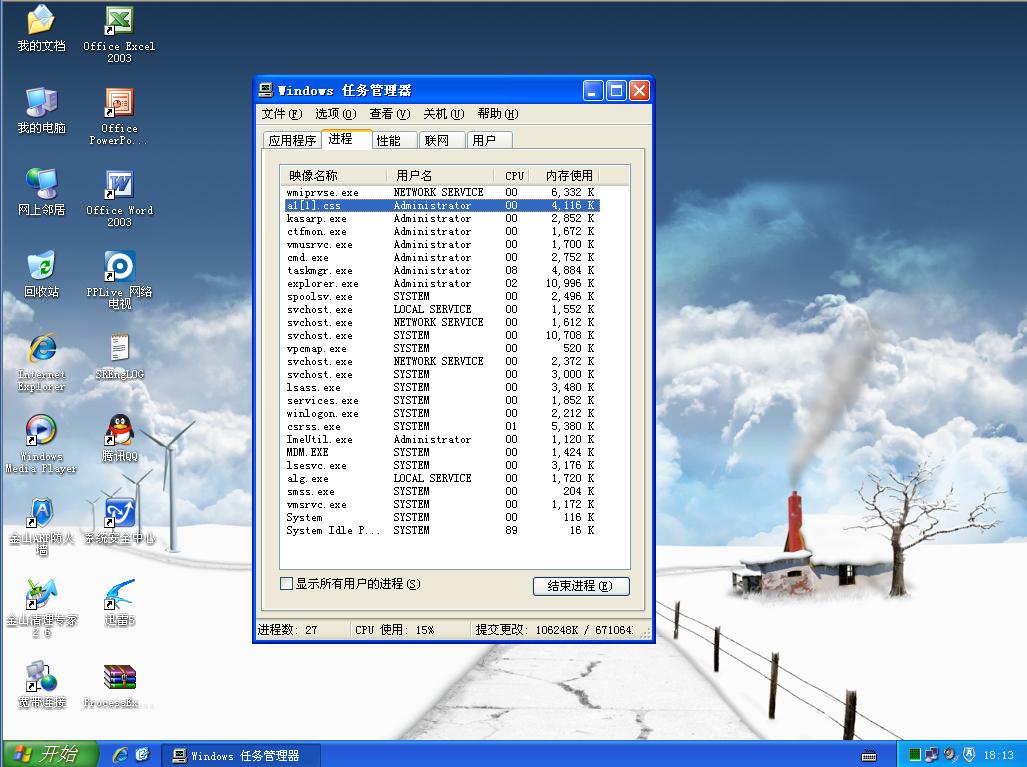Select the cmd.exe process row
Image resolution: width=1027 pixels, height=767 pixels.
click(x=441, y=257)
